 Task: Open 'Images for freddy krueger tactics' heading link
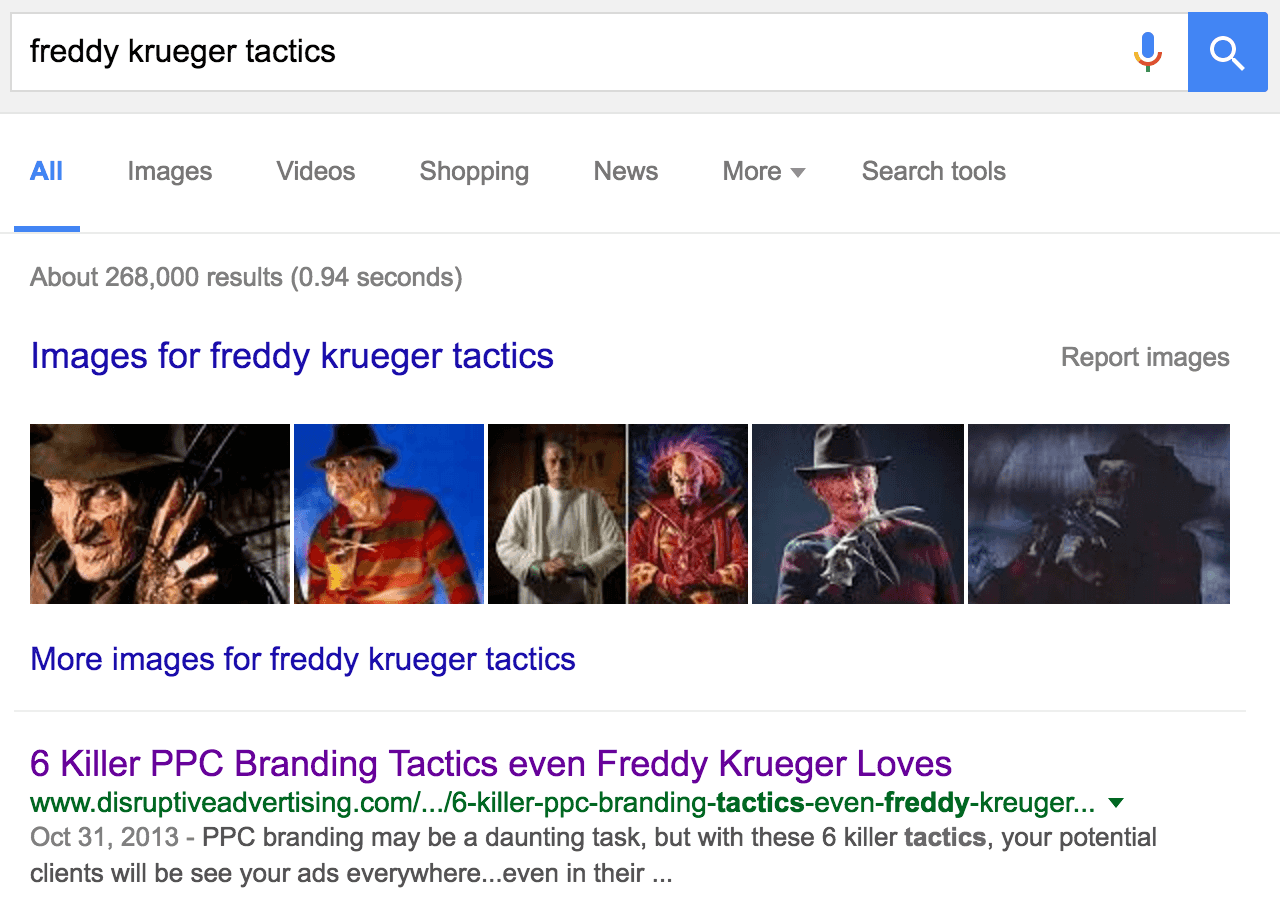(292, 356)
